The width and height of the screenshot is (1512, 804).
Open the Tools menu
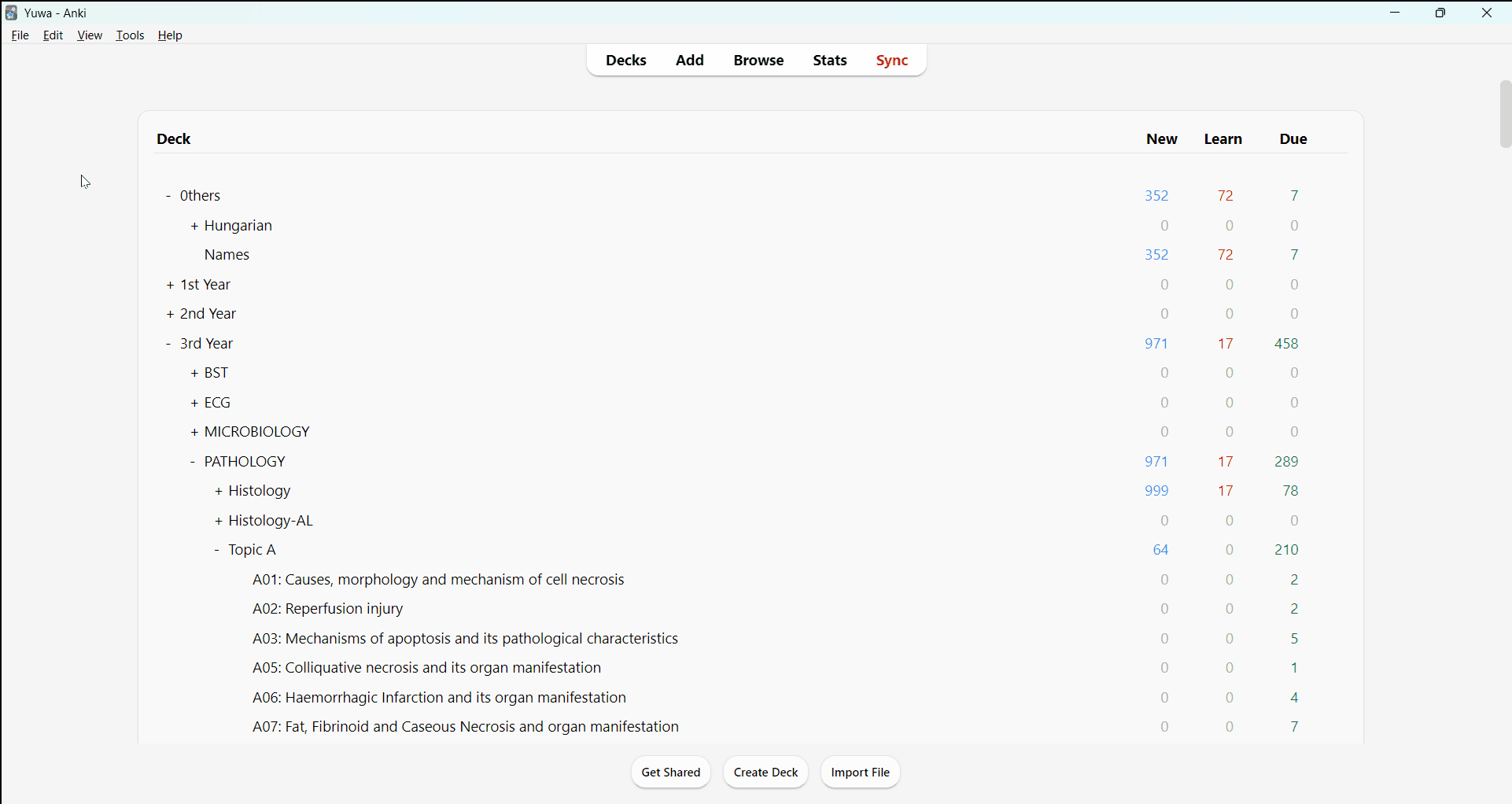click(130, 35)
